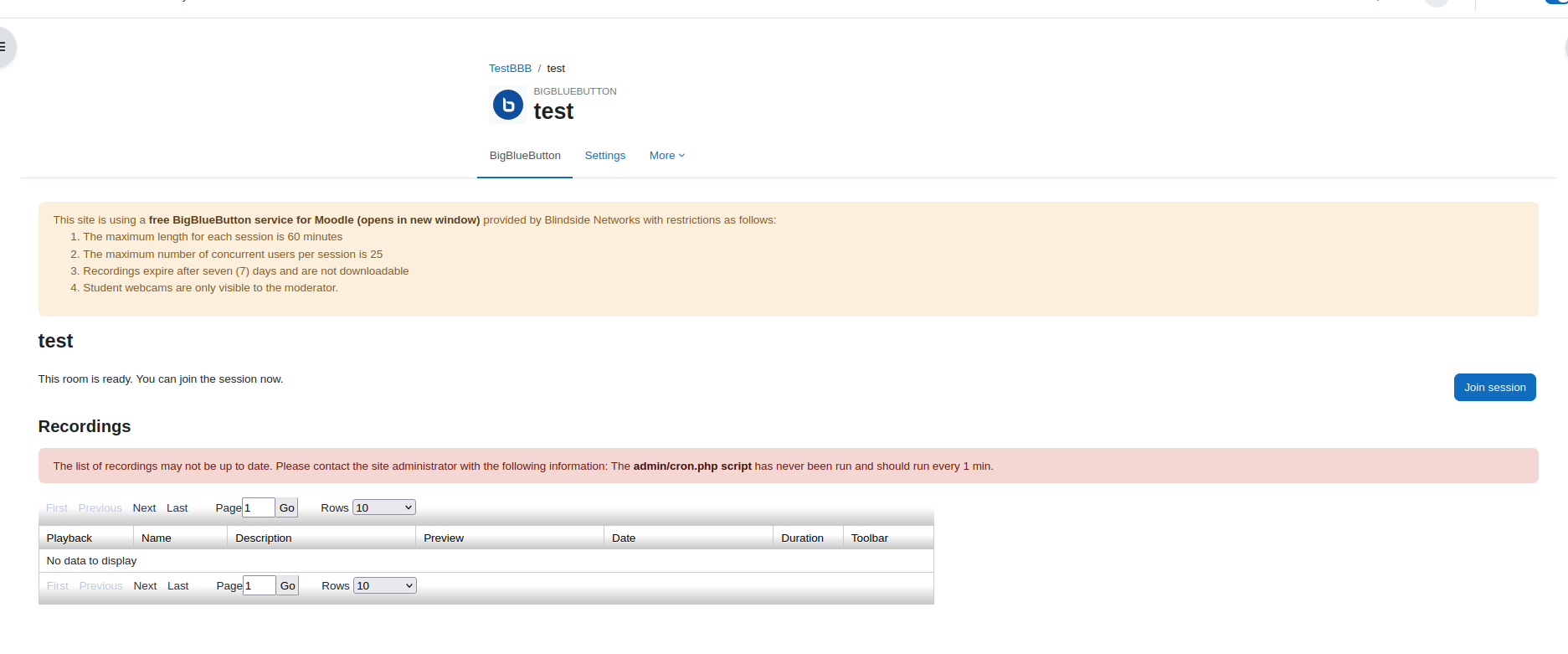Sort by the Playback column header

pos(69,538)
